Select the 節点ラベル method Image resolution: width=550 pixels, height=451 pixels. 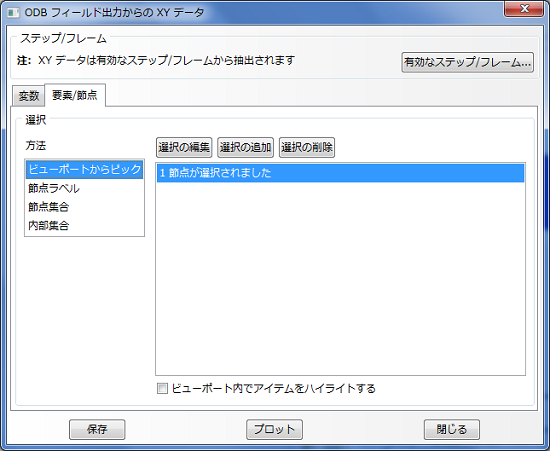tap(54, 188)
